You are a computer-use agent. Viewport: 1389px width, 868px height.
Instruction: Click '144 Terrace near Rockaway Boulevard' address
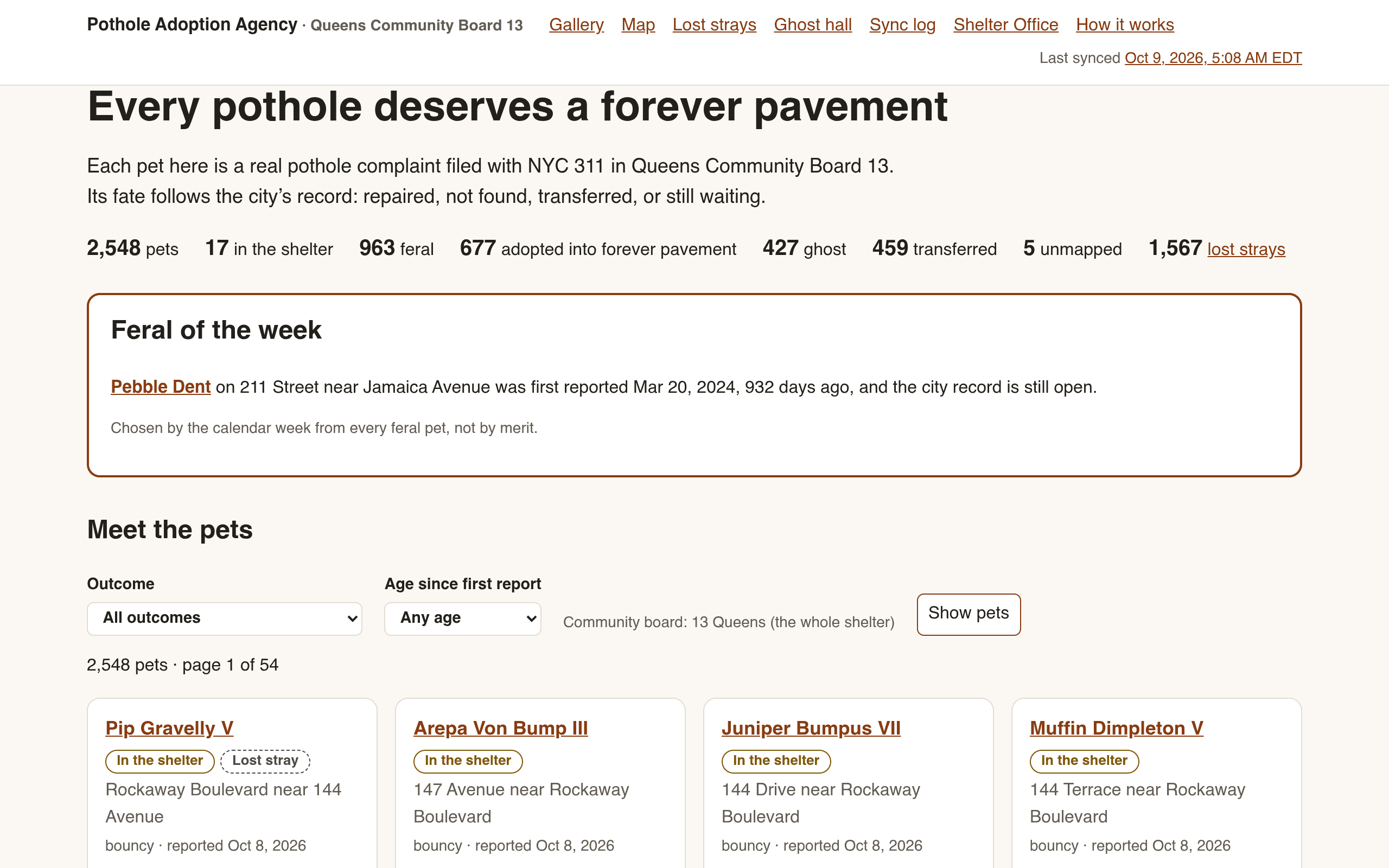coord(1137,803)
